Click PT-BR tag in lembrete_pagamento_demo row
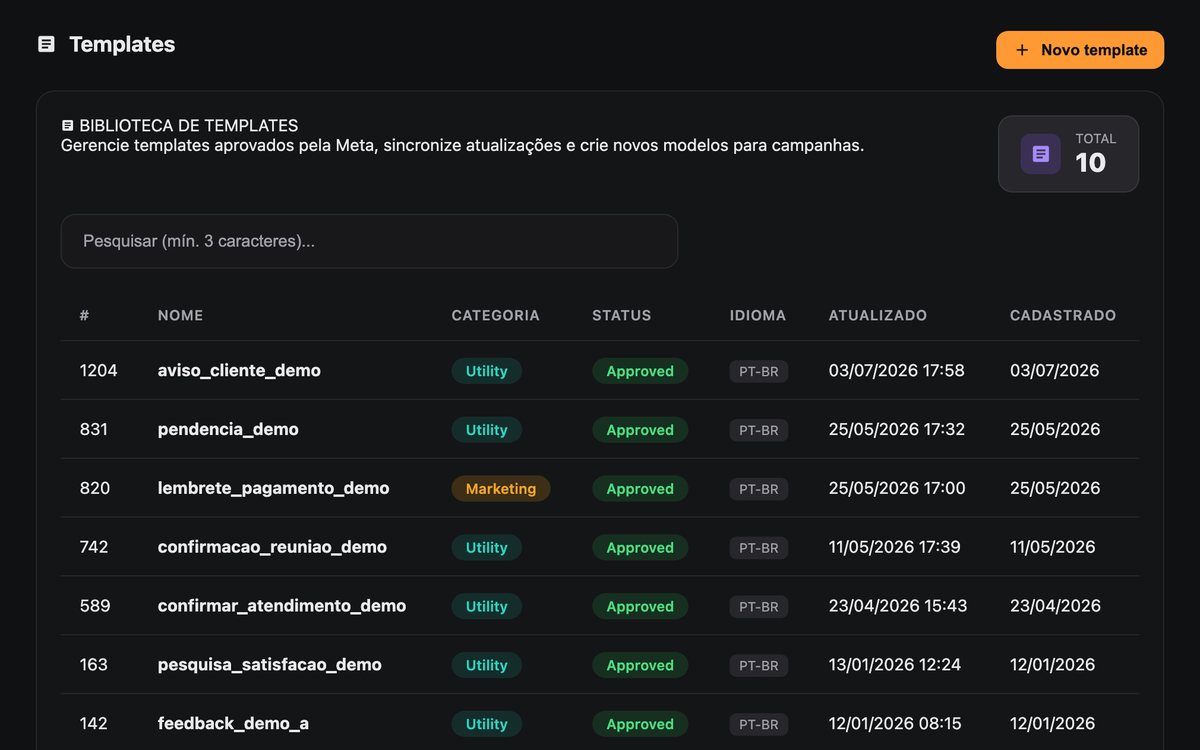 tap(759, 489)
